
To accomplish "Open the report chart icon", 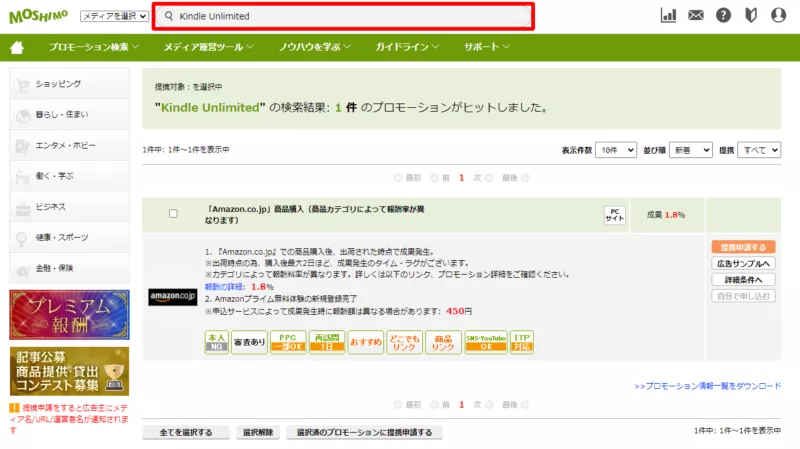I will tap(668, 15).
